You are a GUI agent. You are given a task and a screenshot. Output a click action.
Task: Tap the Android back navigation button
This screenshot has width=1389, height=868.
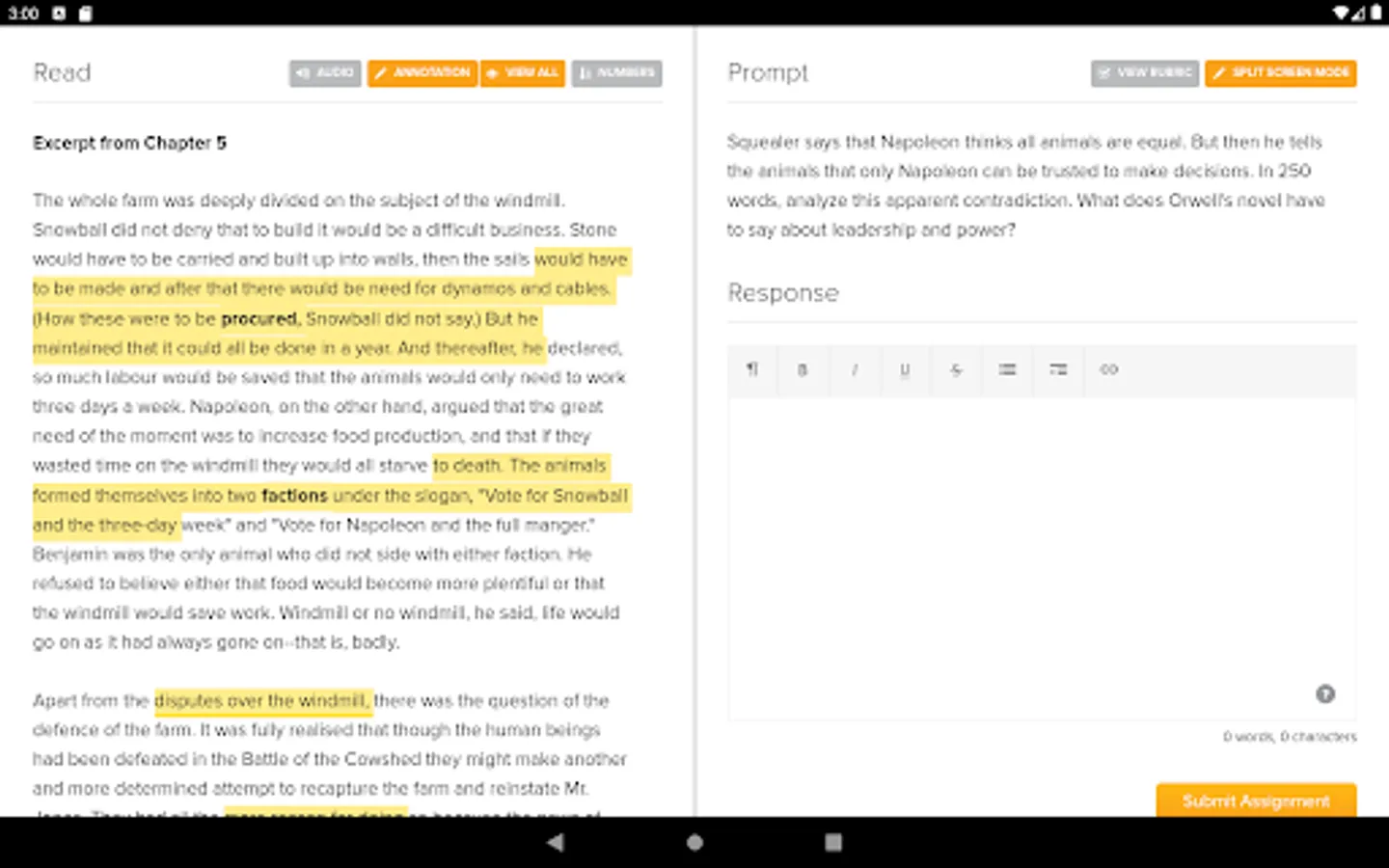click(x=555, y=842)
